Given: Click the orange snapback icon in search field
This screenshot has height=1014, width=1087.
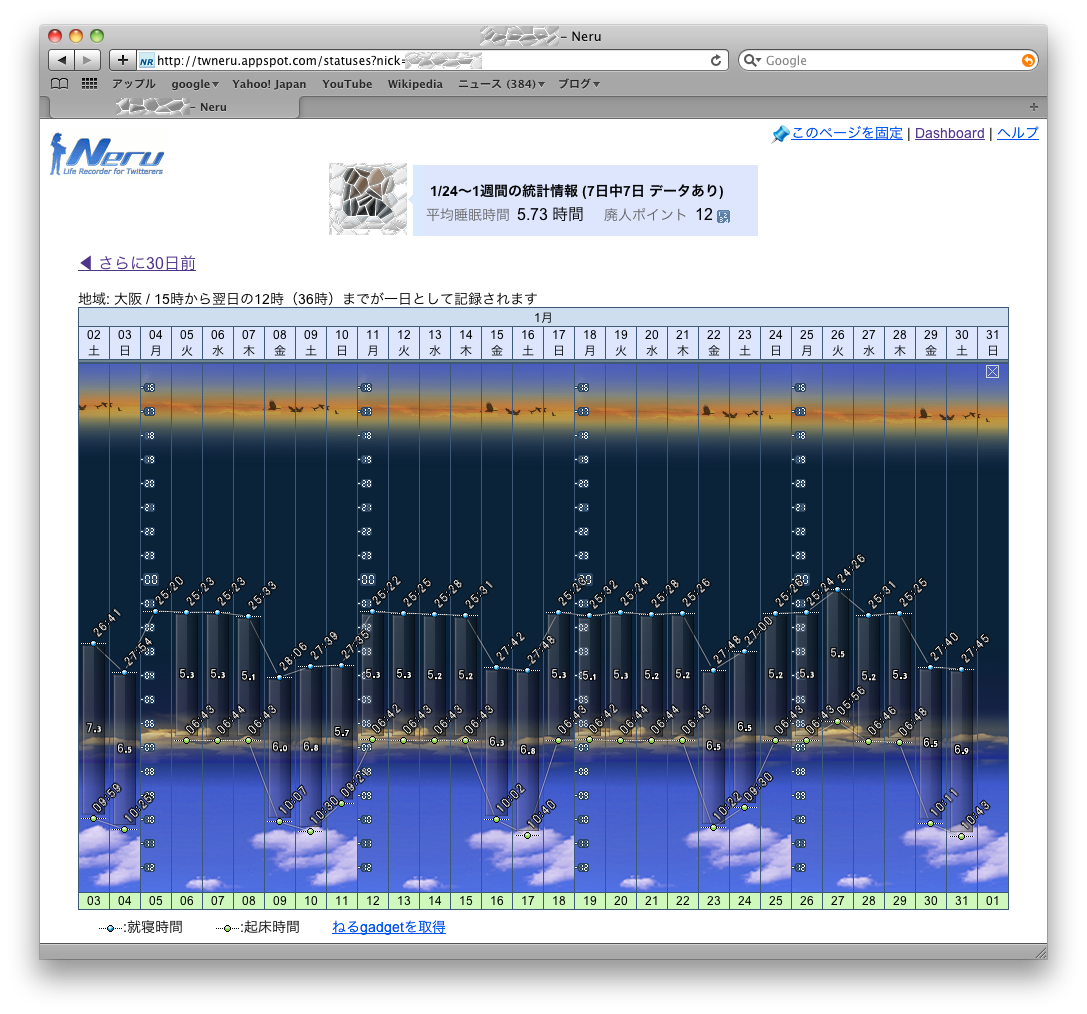Looking at the screenshot, I should (1028, 61).
